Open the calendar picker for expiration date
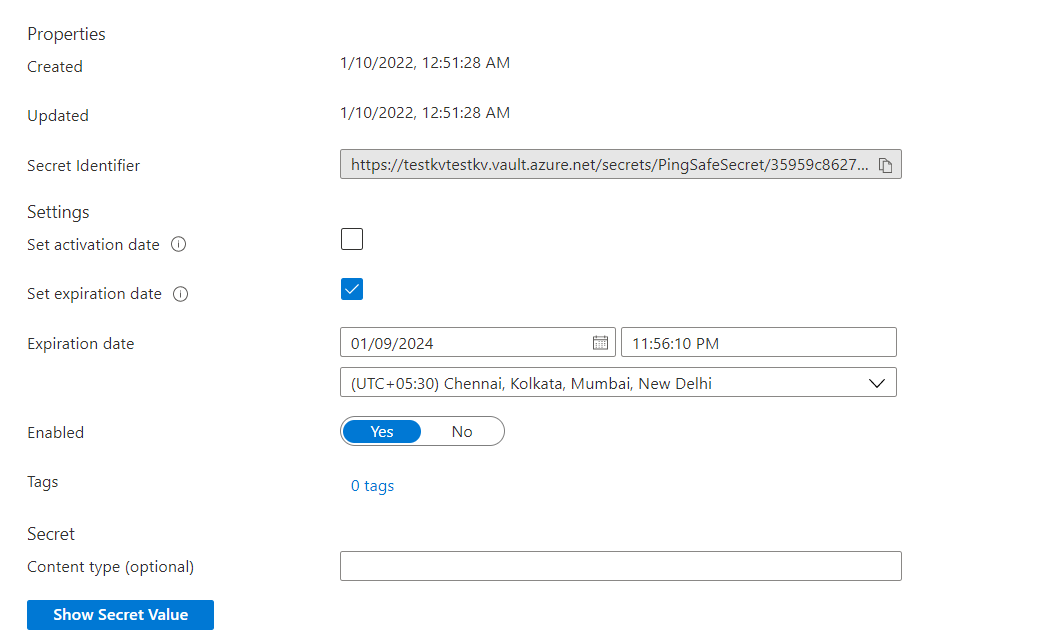The height and width of the screenshot is (633, 1047). pos(600,343)
